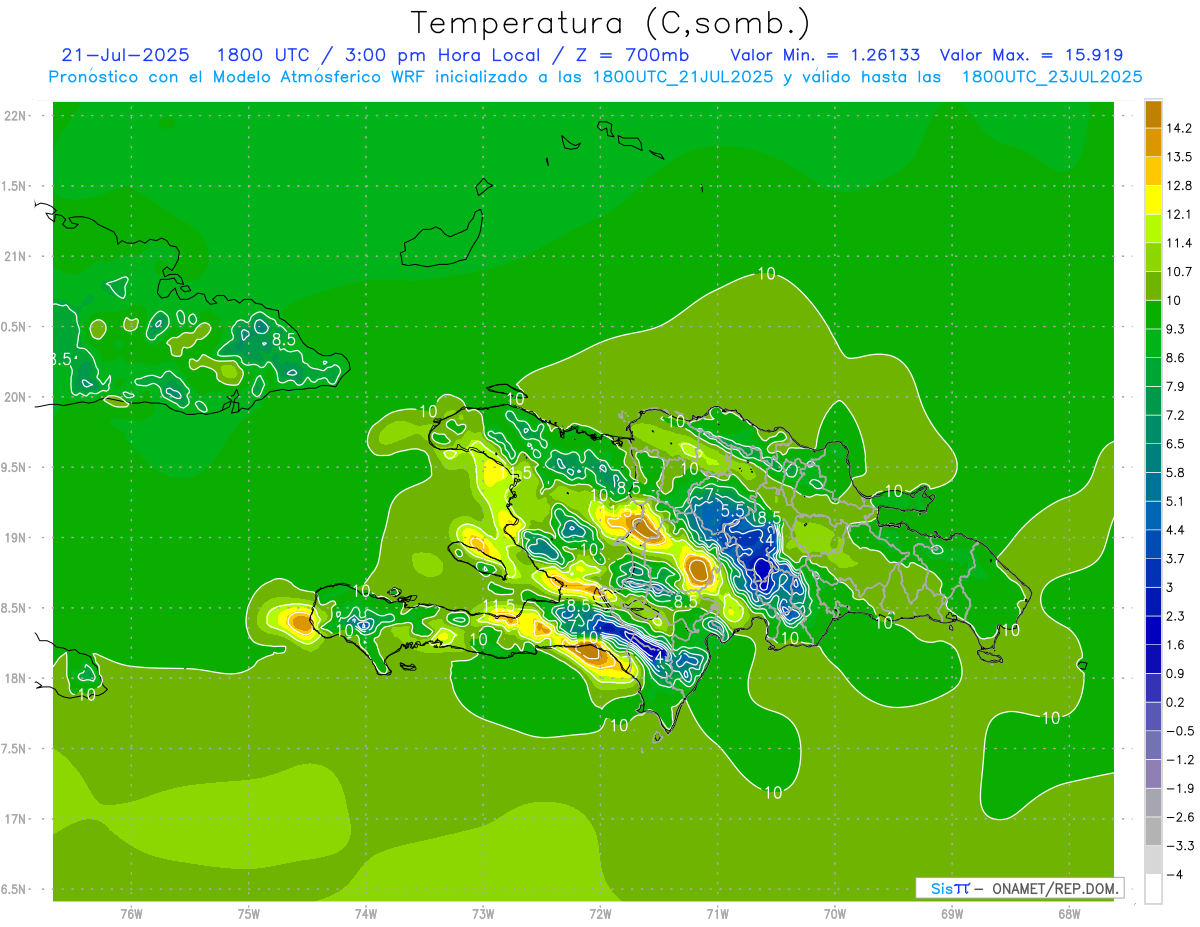Image resolution: width=1200 pixels, height=927 pixels.
Task: Click the longitude axis label "69W"
Action: [x=952, y=914]
